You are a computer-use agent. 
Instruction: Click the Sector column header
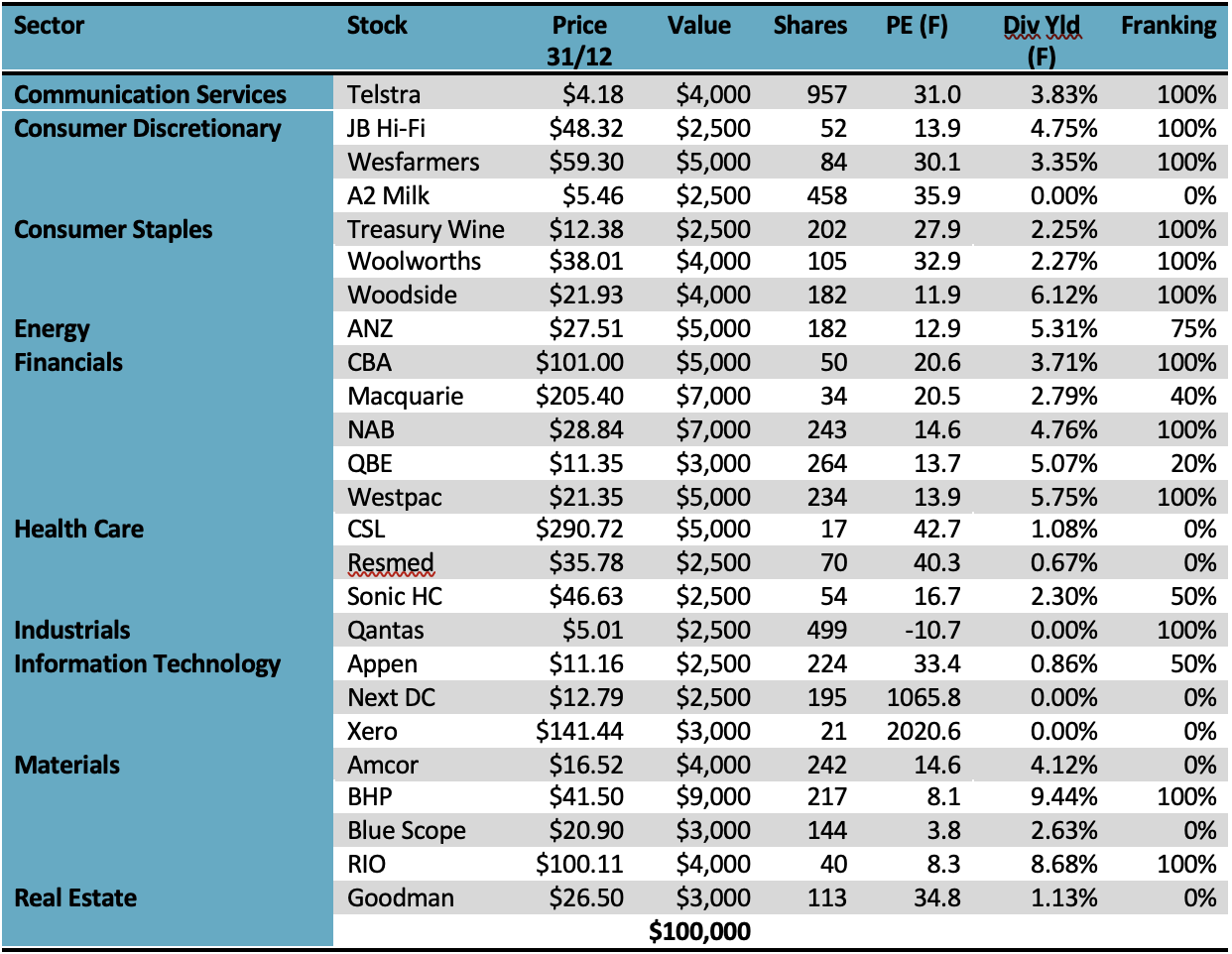click(x=50, y=26)
